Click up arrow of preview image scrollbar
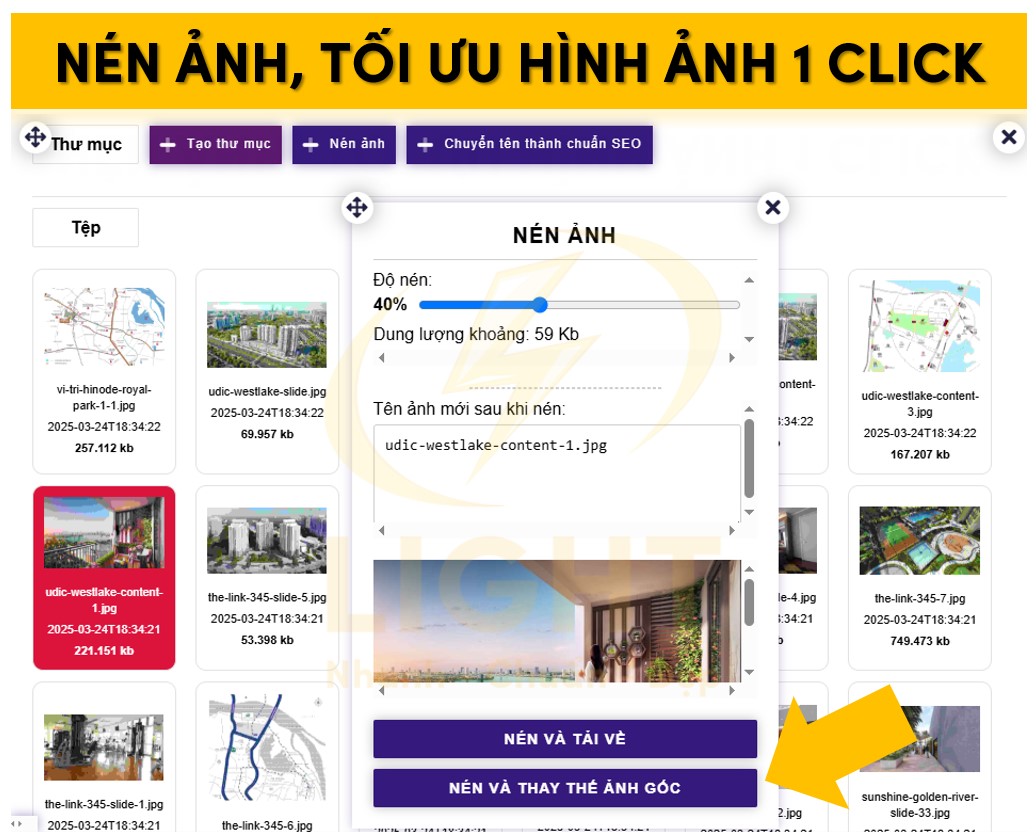The width and height of the screenshot is (1036, 832). coord(749,568)
